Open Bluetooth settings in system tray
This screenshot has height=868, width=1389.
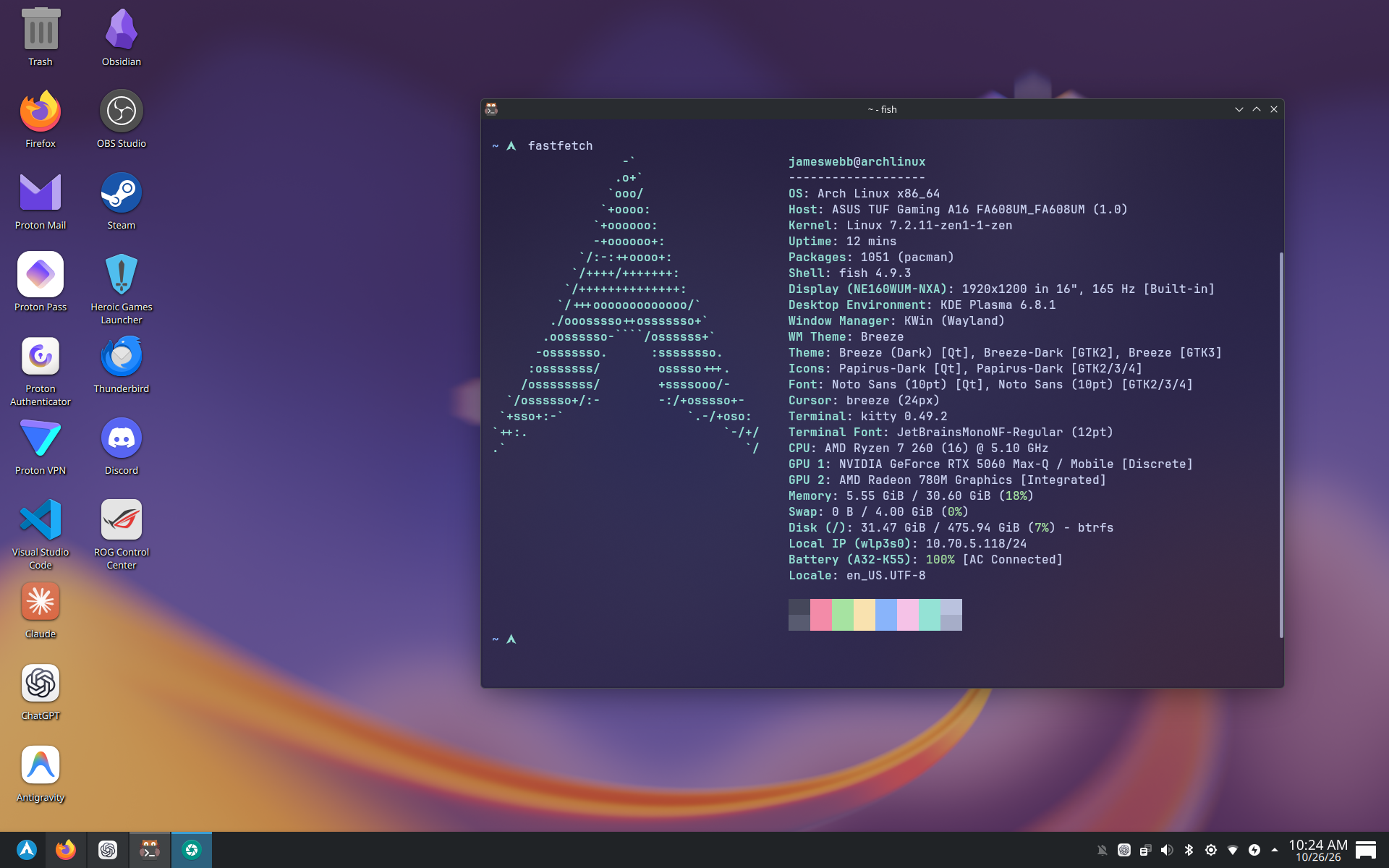(1189, 850)
